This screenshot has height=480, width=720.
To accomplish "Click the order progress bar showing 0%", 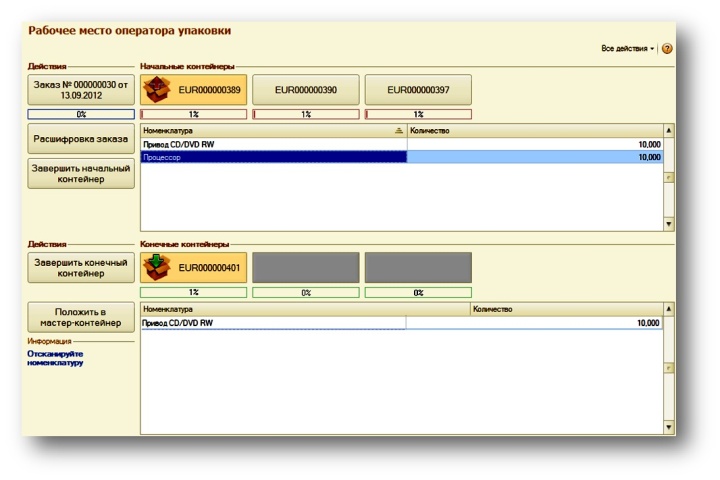I will (x=81, y=114).
